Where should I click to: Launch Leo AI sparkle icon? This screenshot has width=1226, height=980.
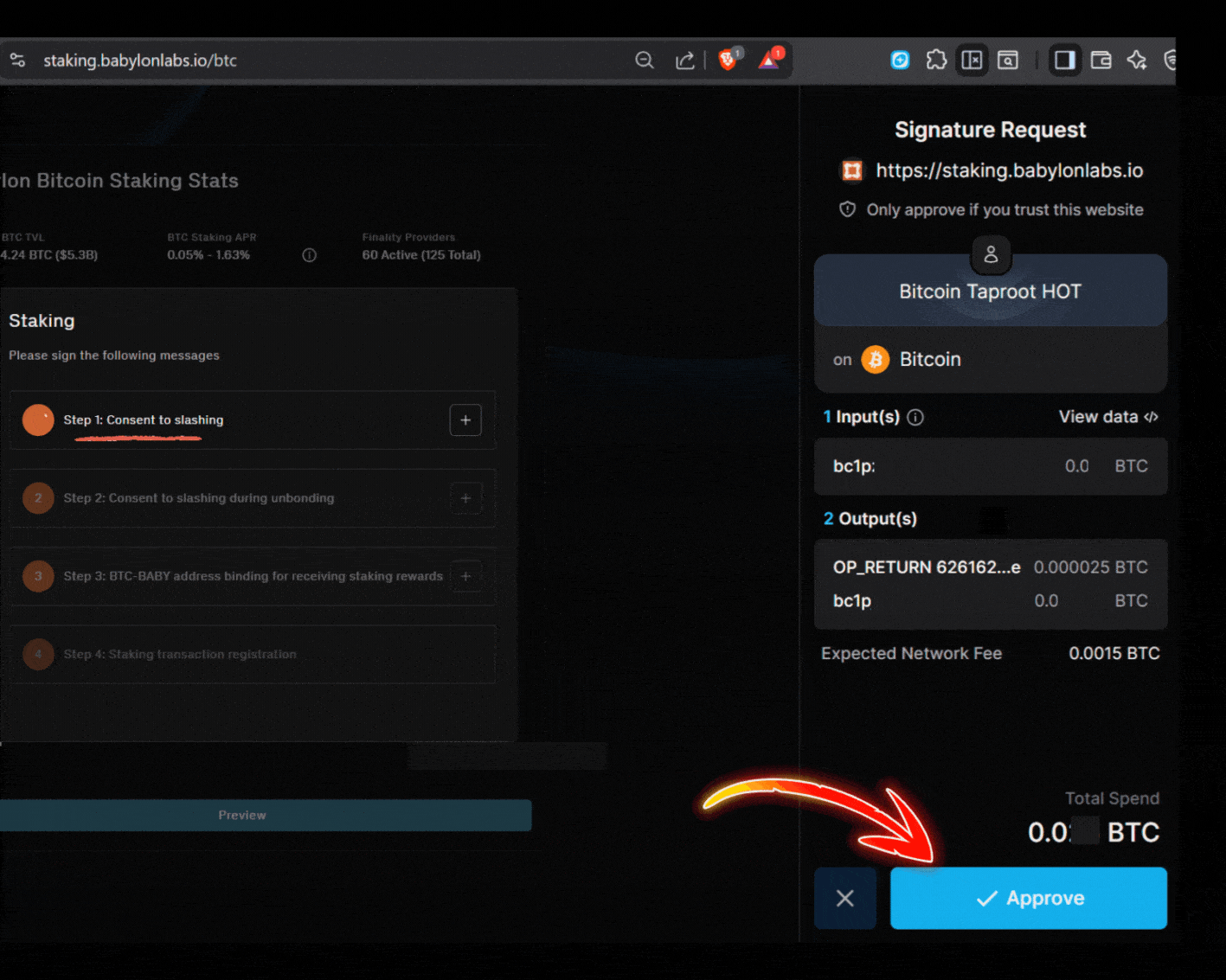[x=1137, y=60]
